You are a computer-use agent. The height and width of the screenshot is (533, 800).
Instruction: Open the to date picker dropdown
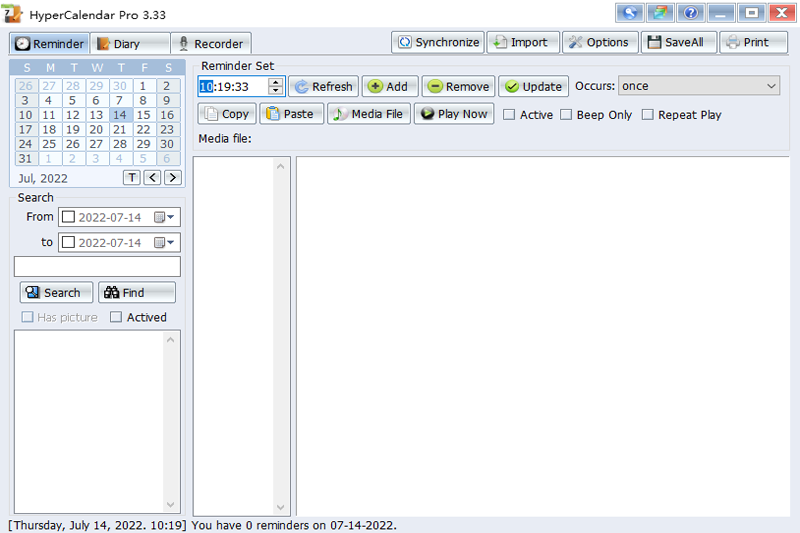(165, 242)
